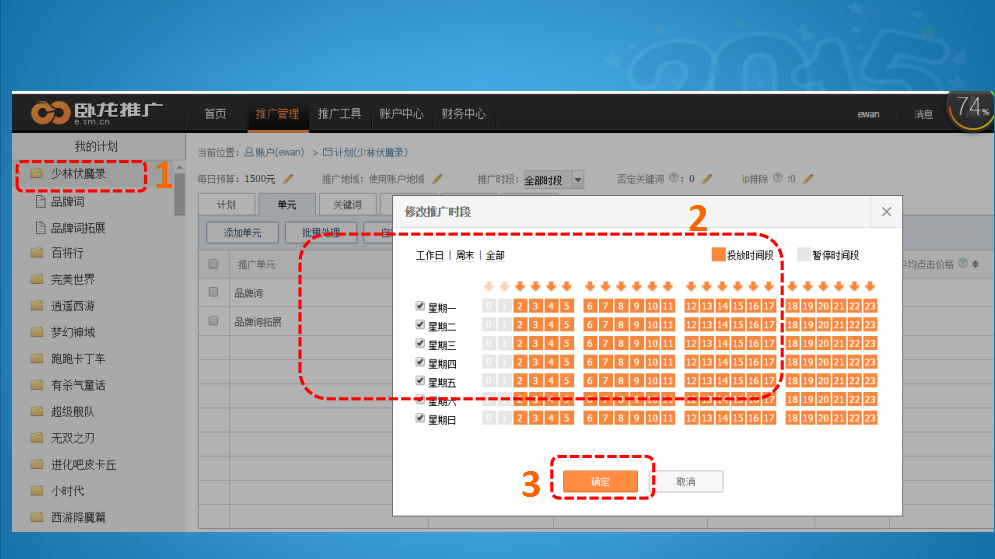Viewport: 995px width, 559px height.
Task: Open the 推广工具 menu
Action: (x=339, y=114)
